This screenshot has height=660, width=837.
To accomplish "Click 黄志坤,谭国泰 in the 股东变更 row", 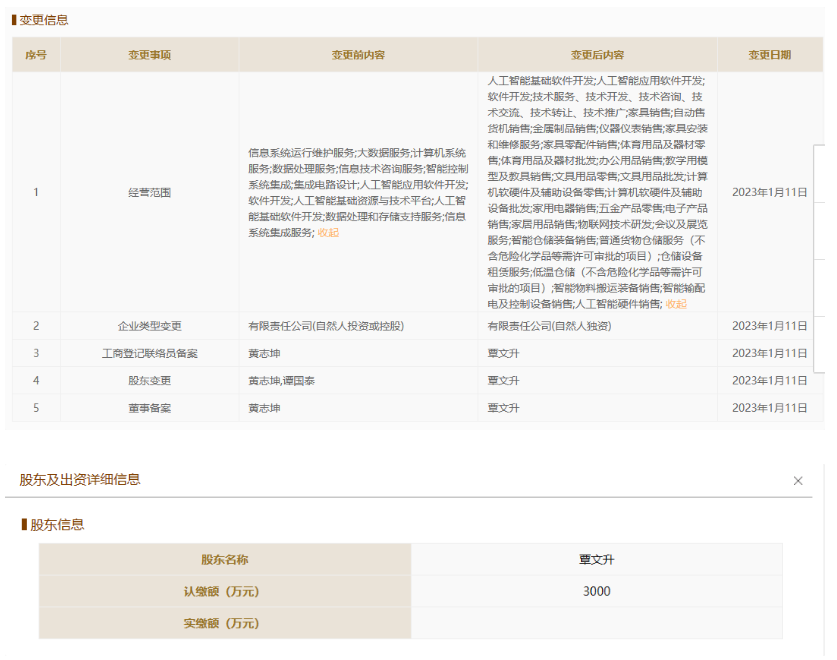I will (x=284, y=381).
